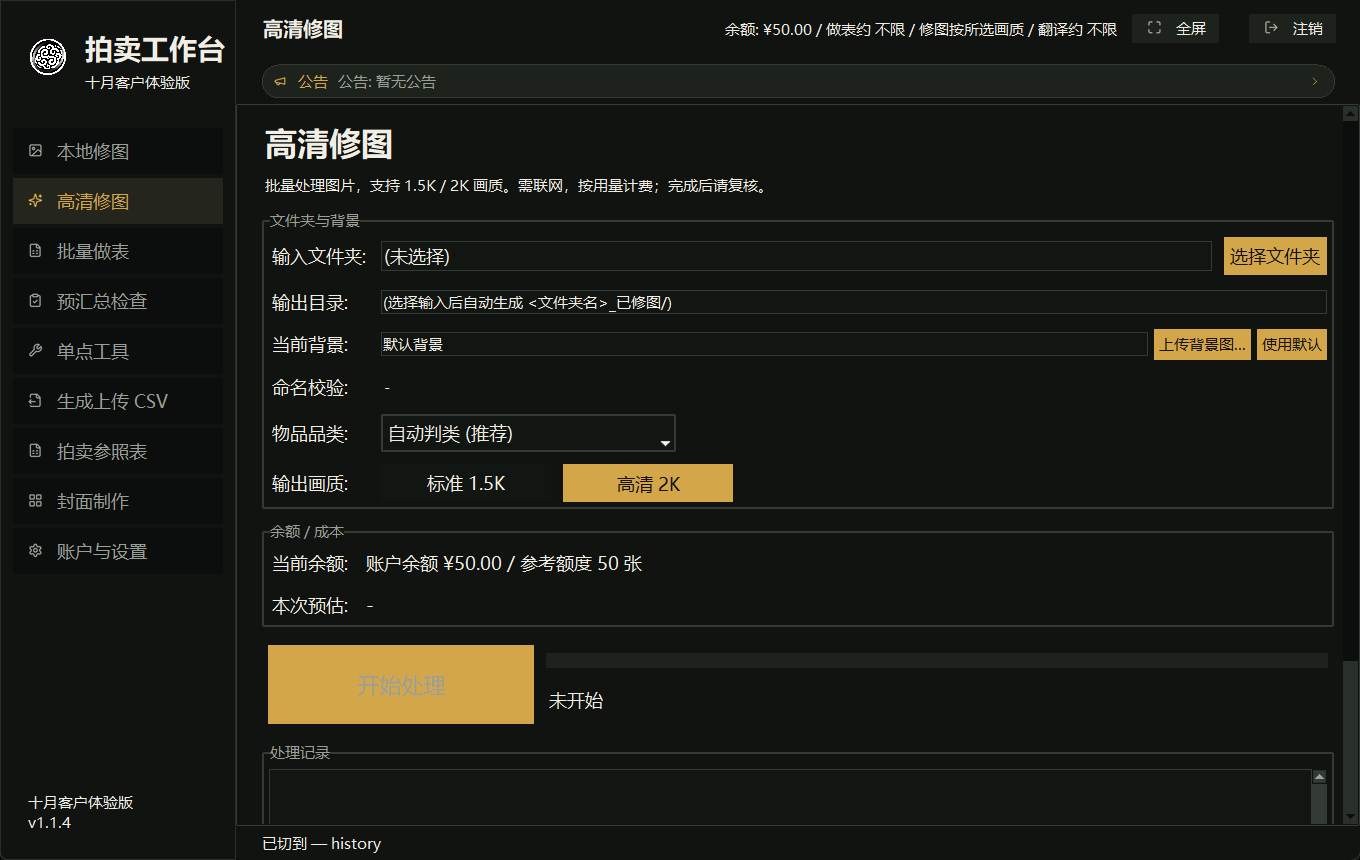Click the 使用默认 background button
1360x860 pixels.
[1292, 344]
